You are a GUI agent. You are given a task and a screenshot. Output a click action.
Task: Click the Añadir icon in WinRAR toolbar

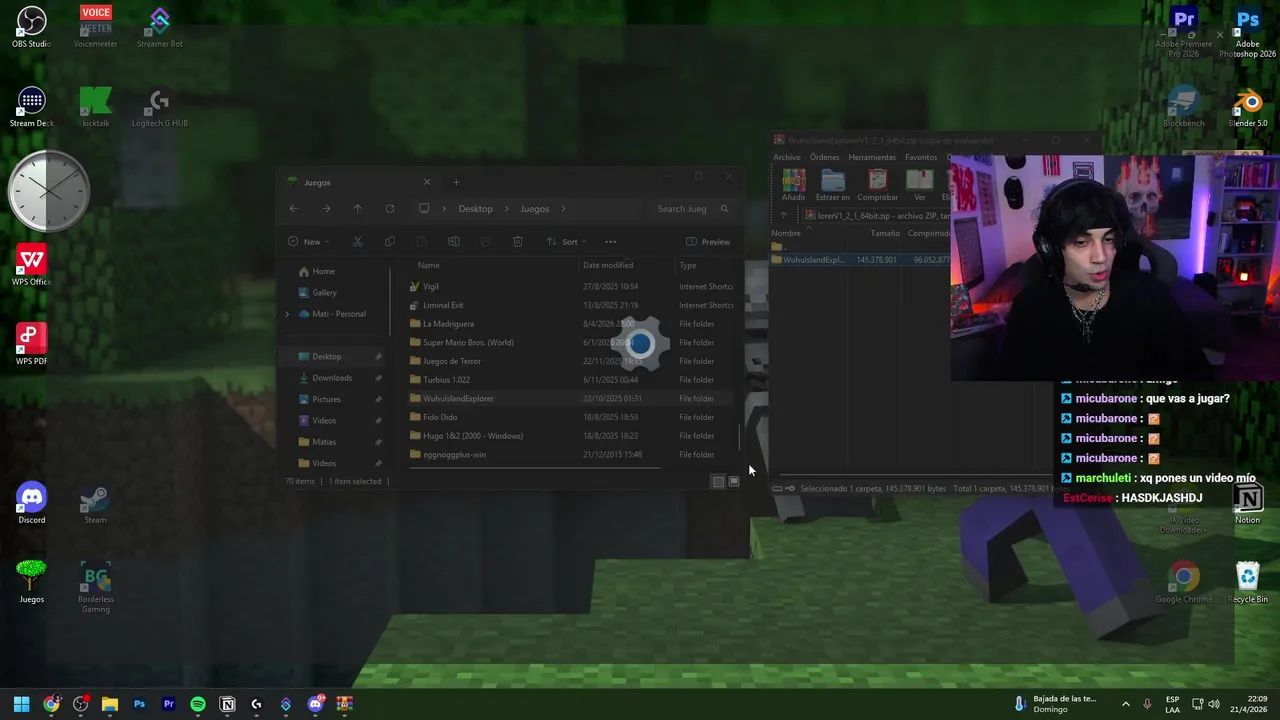click(x=794, y=185)
